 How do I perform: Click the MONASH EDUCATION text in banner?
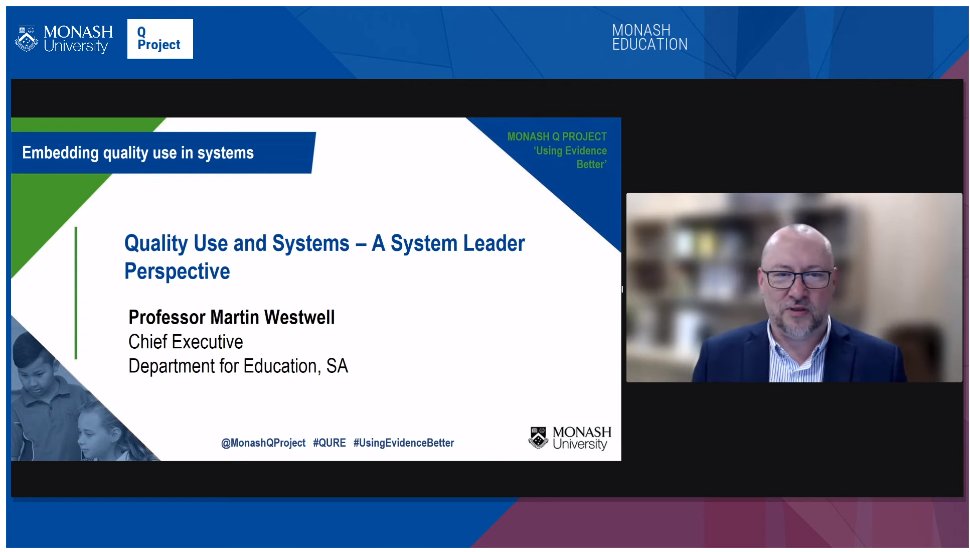[x=650, y=37]
